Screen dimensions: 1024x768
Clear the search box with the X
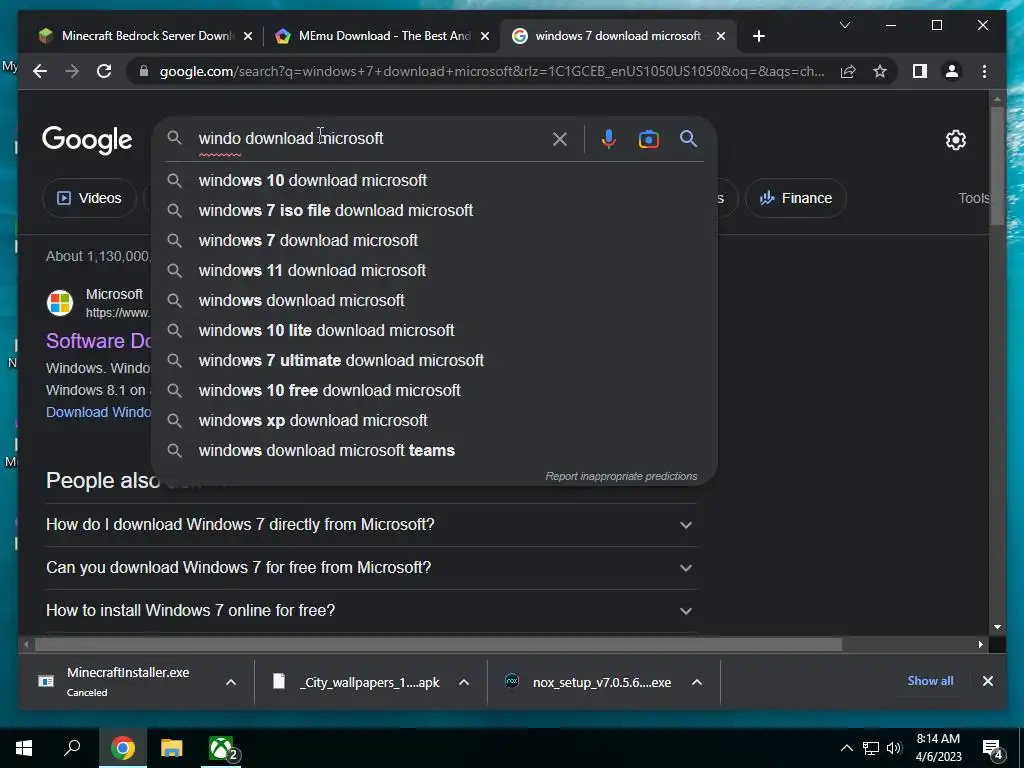point(560,138)
